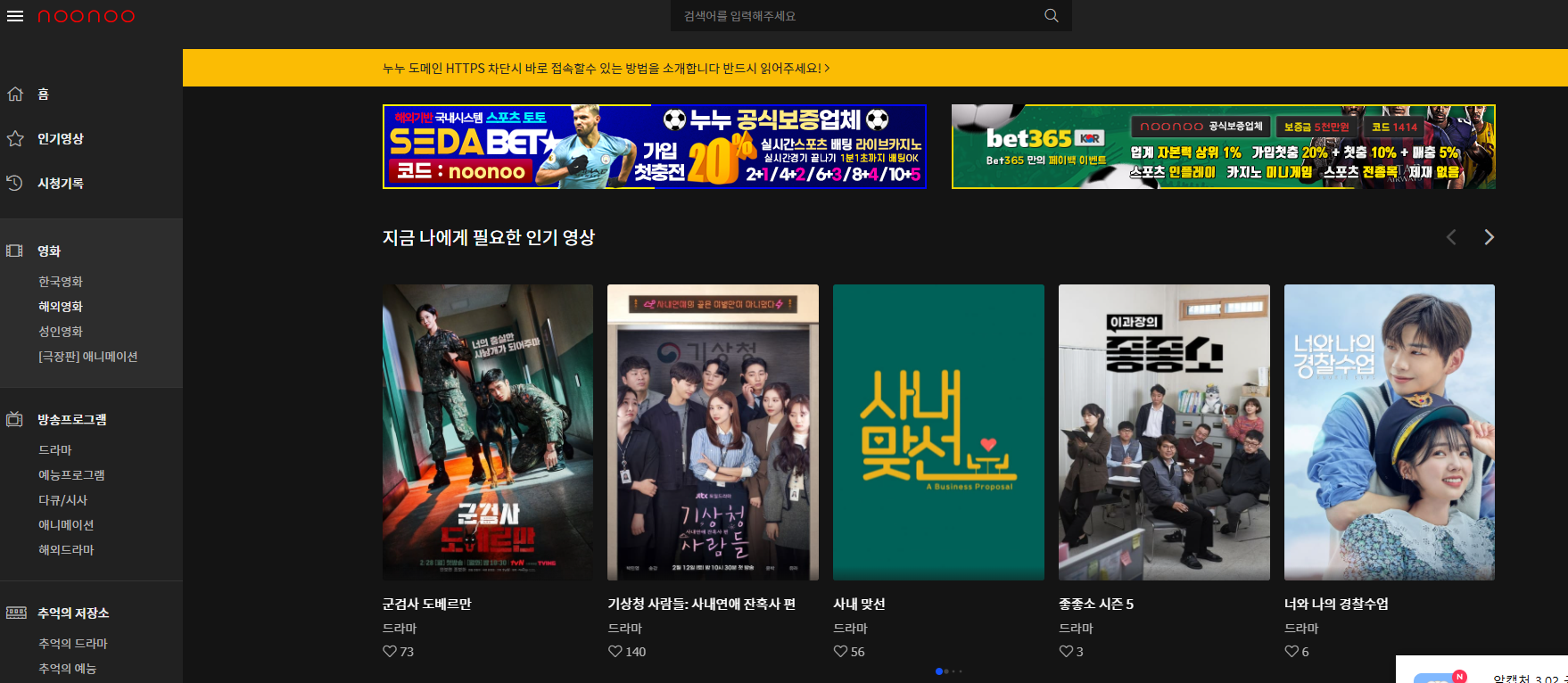Open 다큐/시사 category
The width and height of the screenshot is (1568, 683).
point(63,499)
